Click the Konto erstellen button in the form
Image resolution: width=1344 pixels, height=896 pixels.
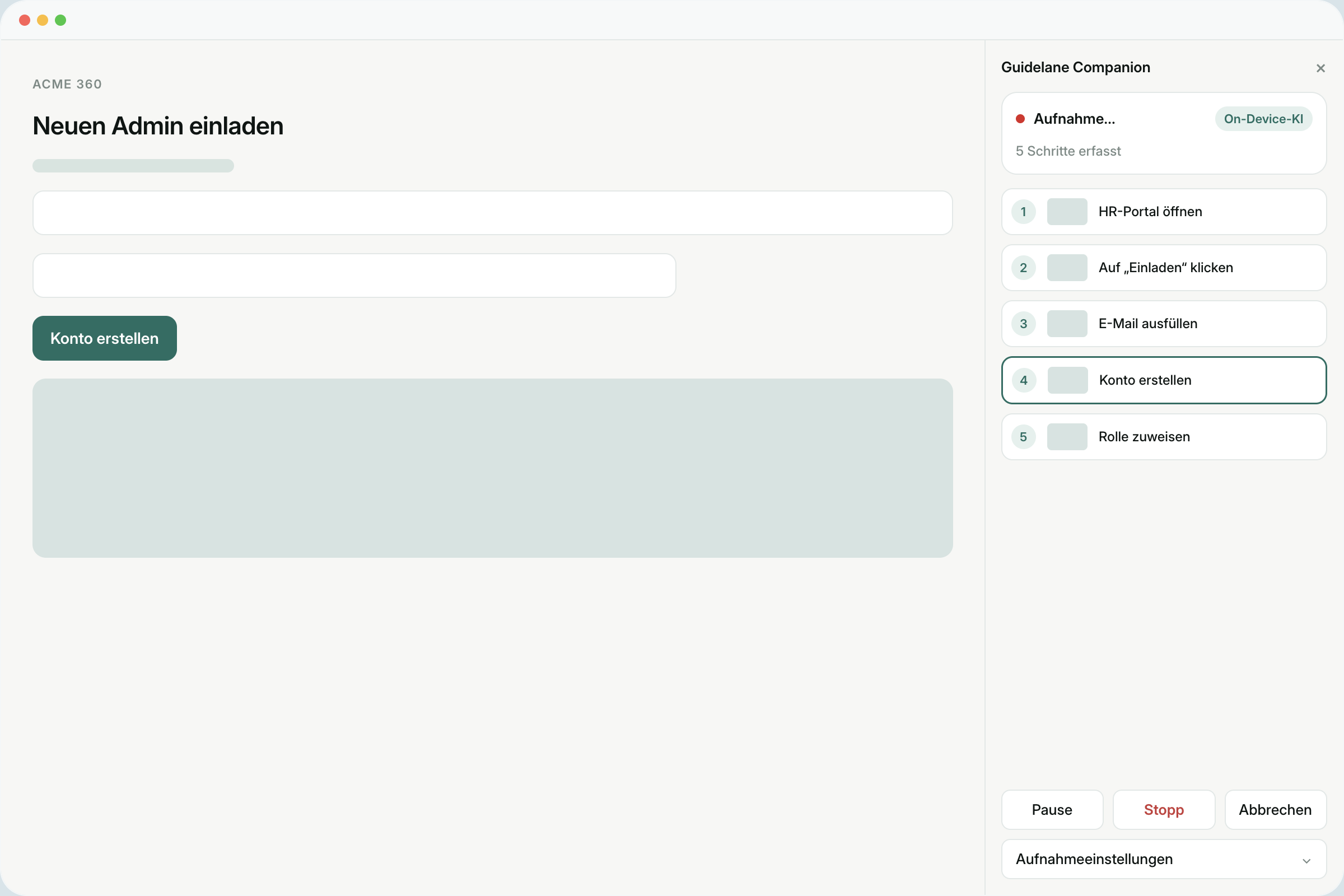105,338
